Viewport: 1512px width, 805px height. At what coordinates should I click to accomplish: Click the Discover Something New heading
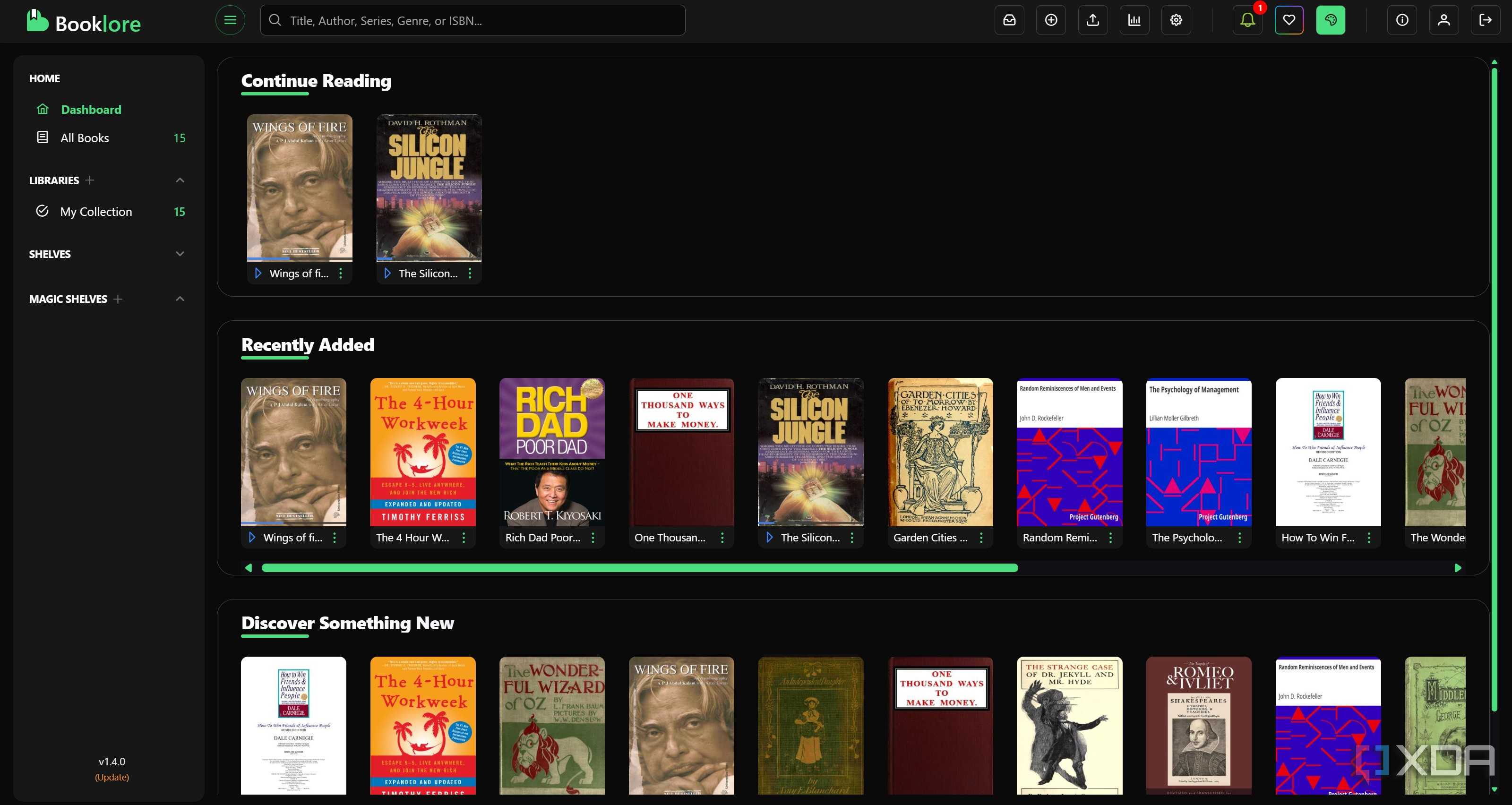[347, 623]
